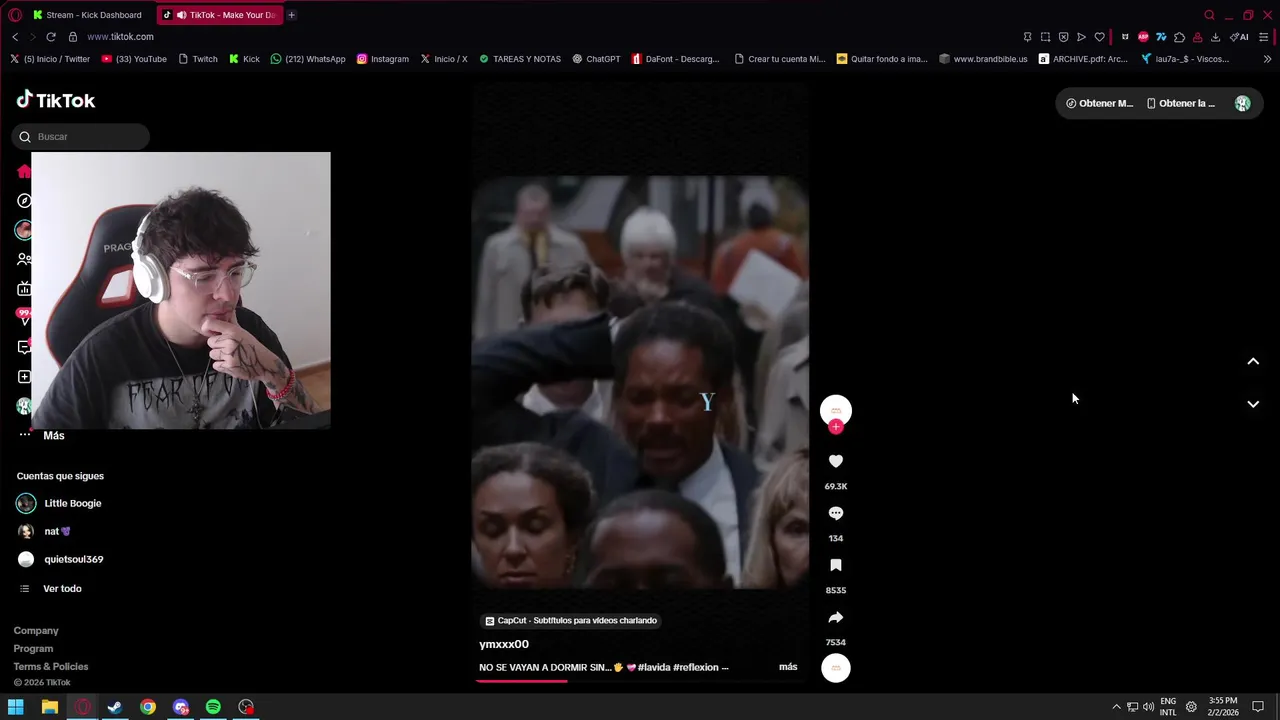Expand Más menu in TikTok sidebar
The width and height of the screenshot is (1280, 720).
[41, 435]
